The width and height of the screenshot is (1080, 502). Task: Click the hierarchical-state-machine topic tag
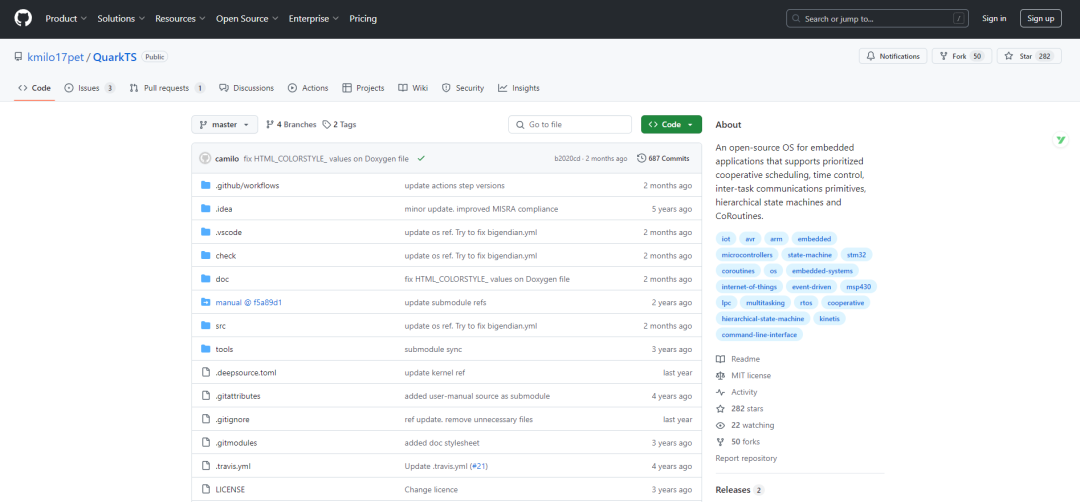762,319
